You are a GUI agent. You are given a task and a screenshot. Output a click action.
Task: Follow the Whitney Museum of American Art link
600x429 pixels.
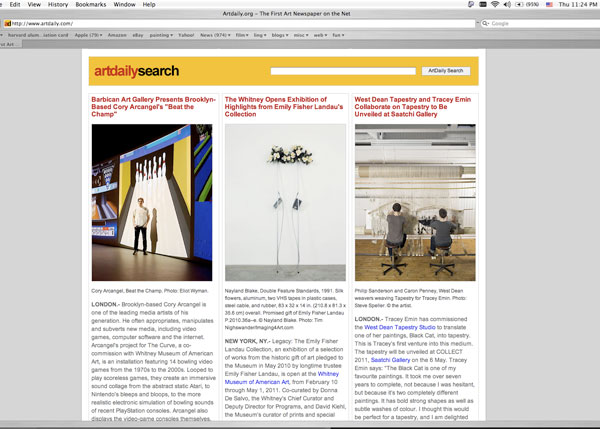coord(282,378)
